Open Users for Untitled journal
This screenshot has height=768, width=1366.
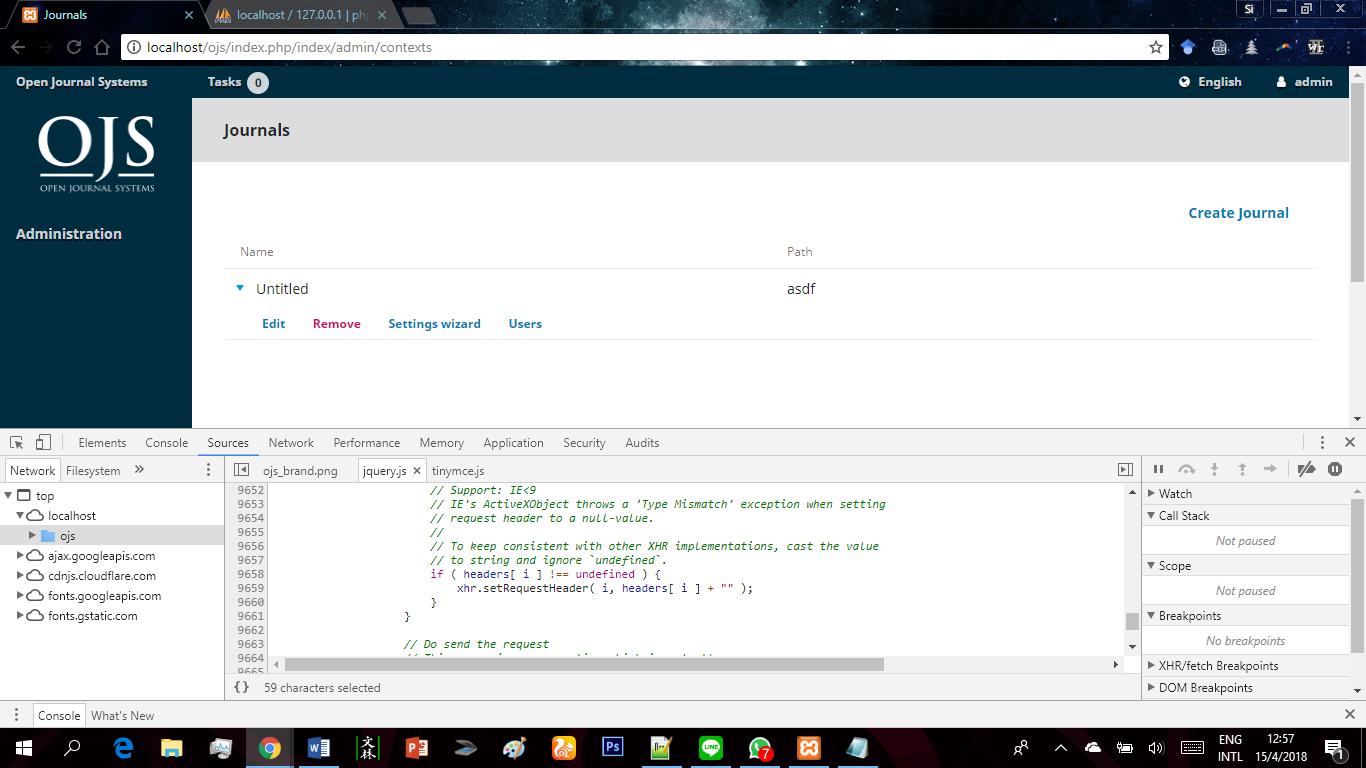525,323
